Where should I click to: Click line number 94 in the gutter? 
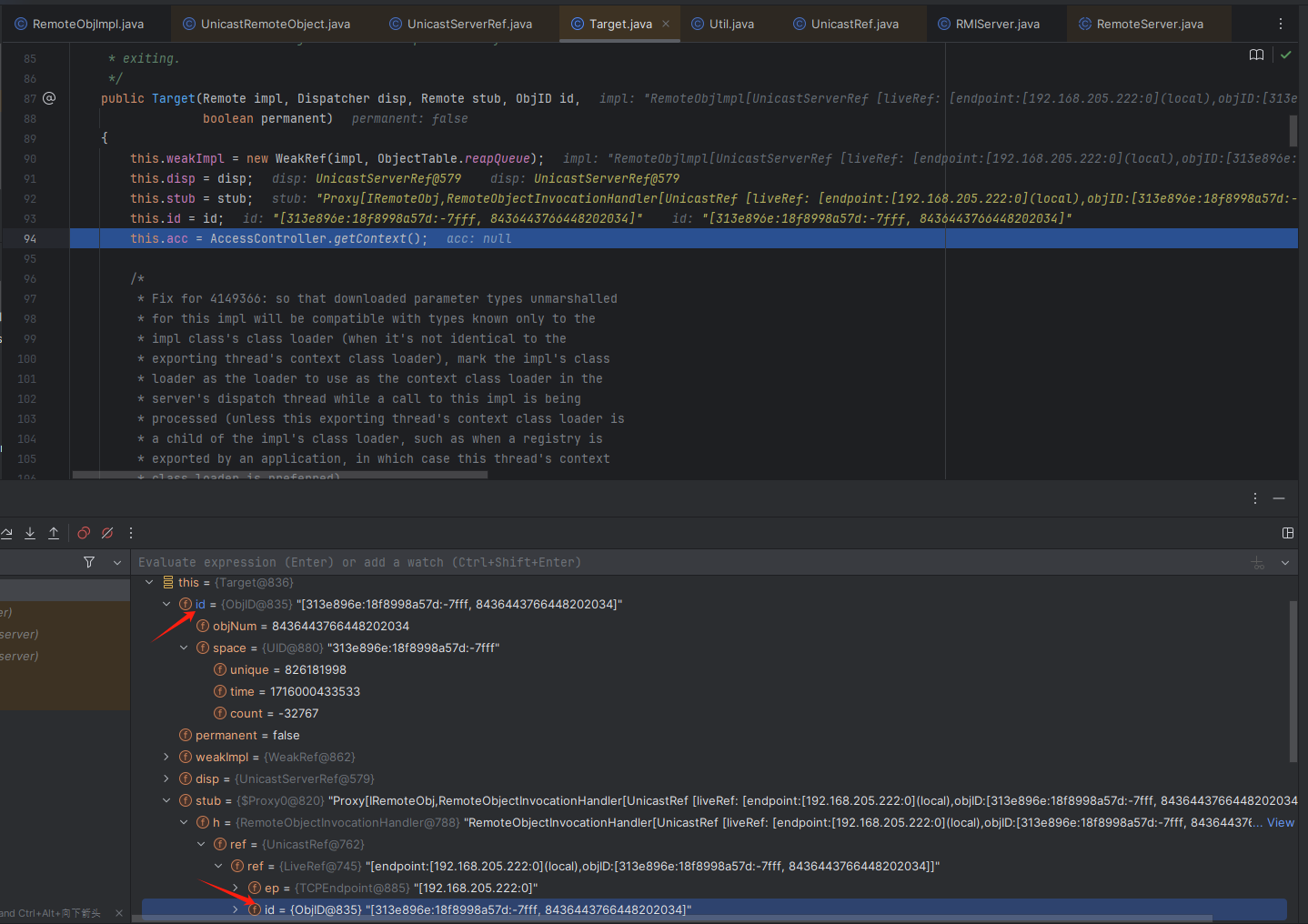[30, 238]
